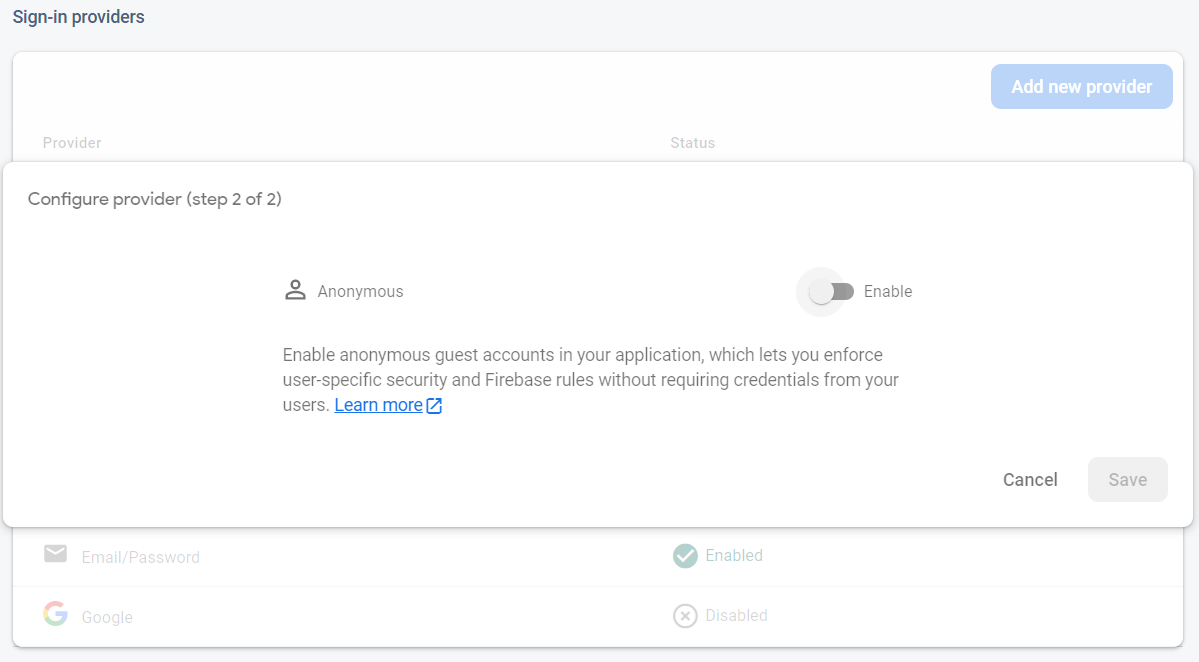1199x662 pixels.
Task: Click the Provider column header
Action: tap(72, 143)
